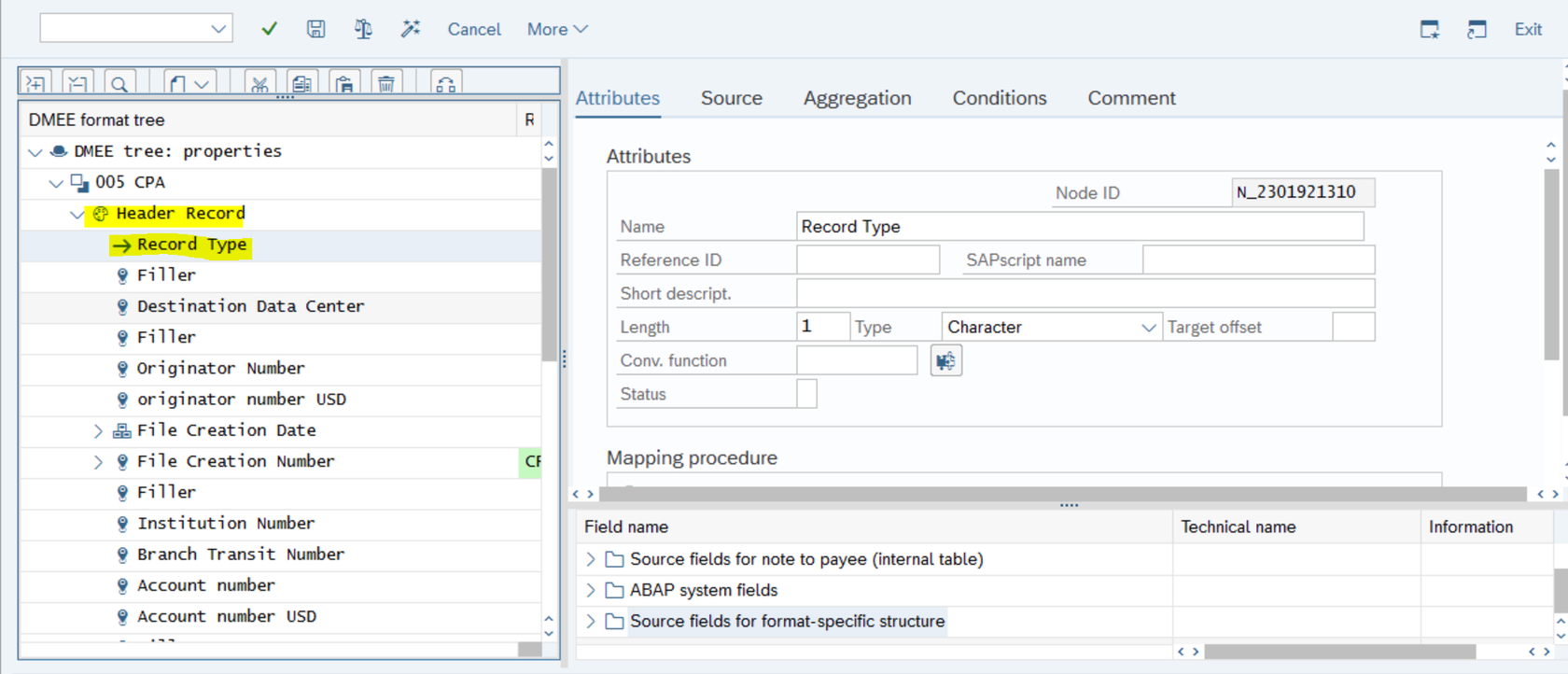
Task: Click the last icon in tree toolbar
Action: 446,84
